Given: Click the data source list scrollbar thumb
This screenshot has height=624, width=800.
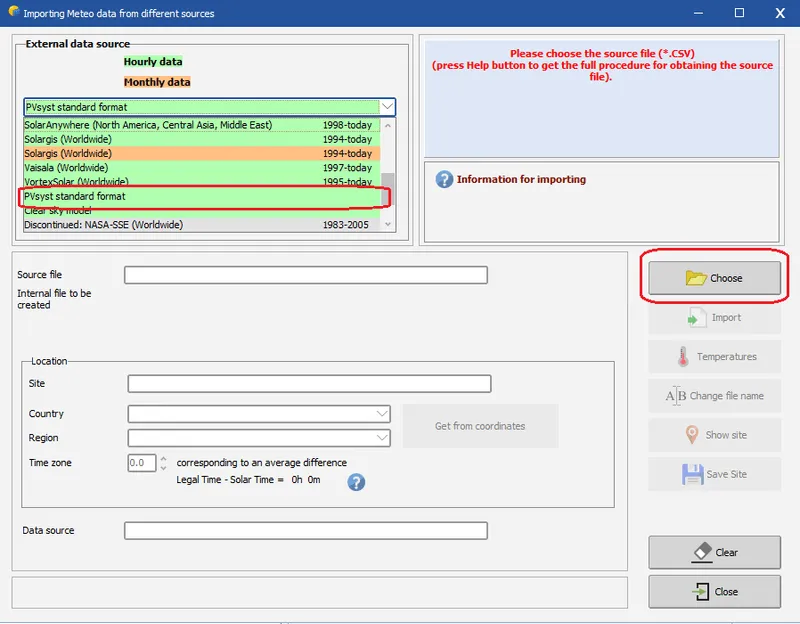Looking at the screenshot, I should tap(388, 189).
